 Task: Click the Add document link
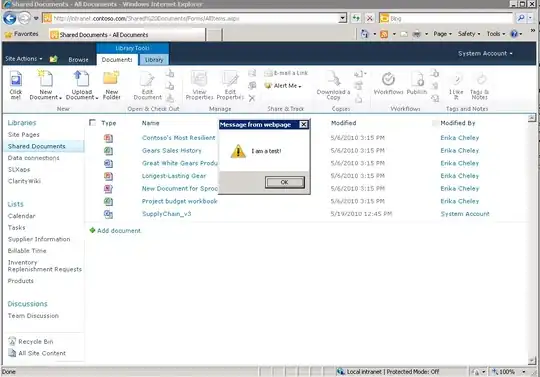click(x=119, y=231)
